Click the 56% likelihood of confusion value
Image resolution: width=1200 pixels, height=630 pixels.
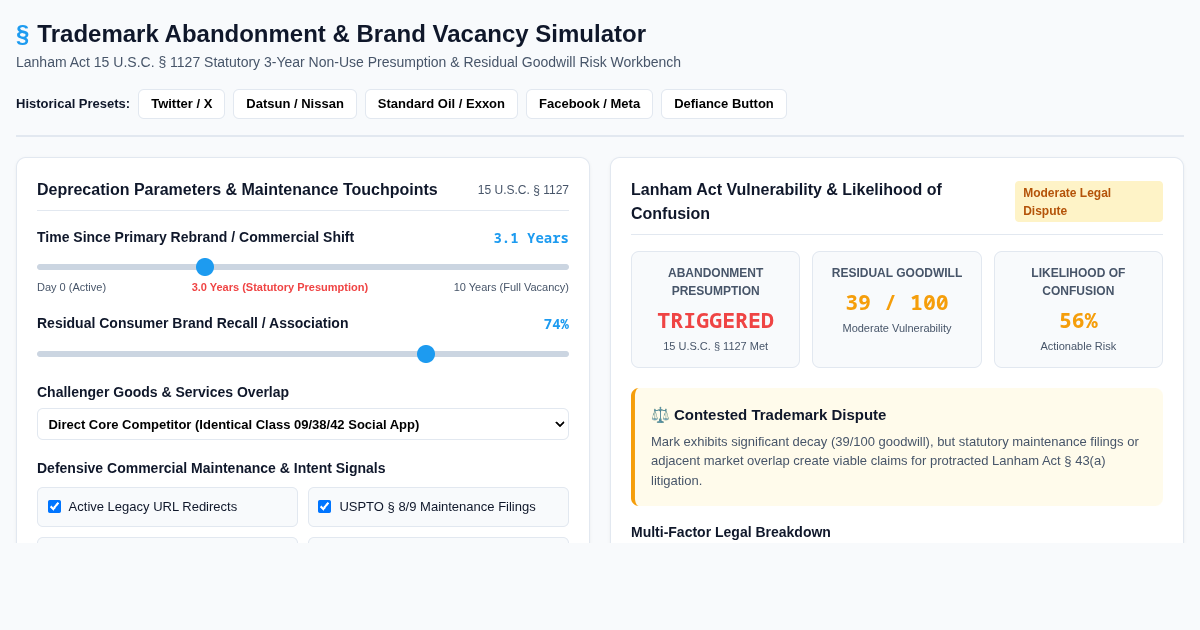click(x=1078, y=321)
